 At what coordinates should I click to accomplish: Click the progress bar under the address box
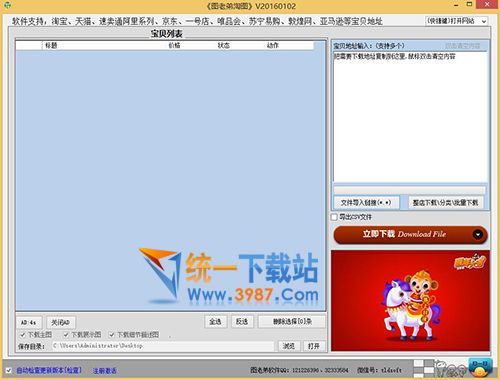point(410,190)
